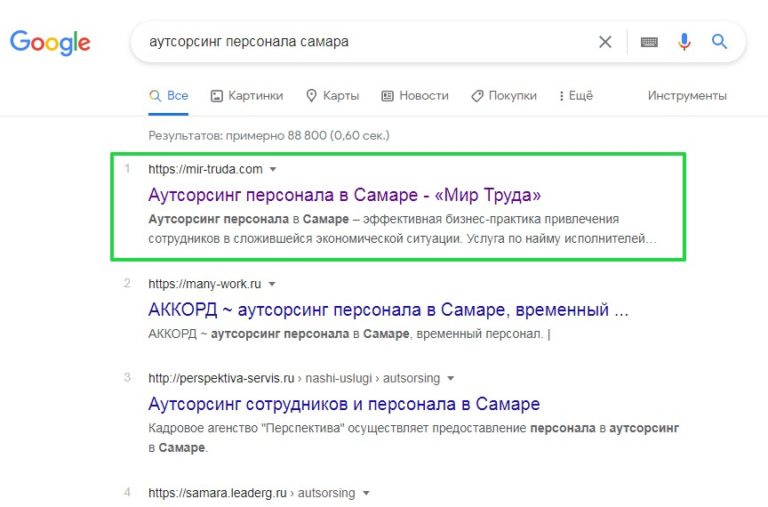Click the perspektiva-servis.ru breadcrumb URL

pos(294,378)
